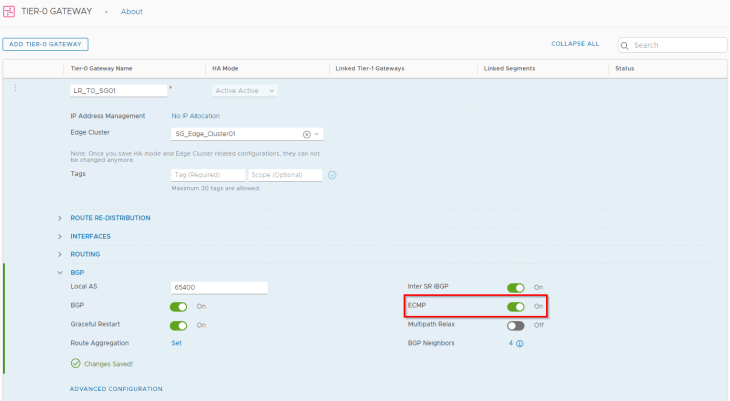730x401 pixels.
Task: Turn off Inter SR iBGP toggle
Action: tap(516, 287)
